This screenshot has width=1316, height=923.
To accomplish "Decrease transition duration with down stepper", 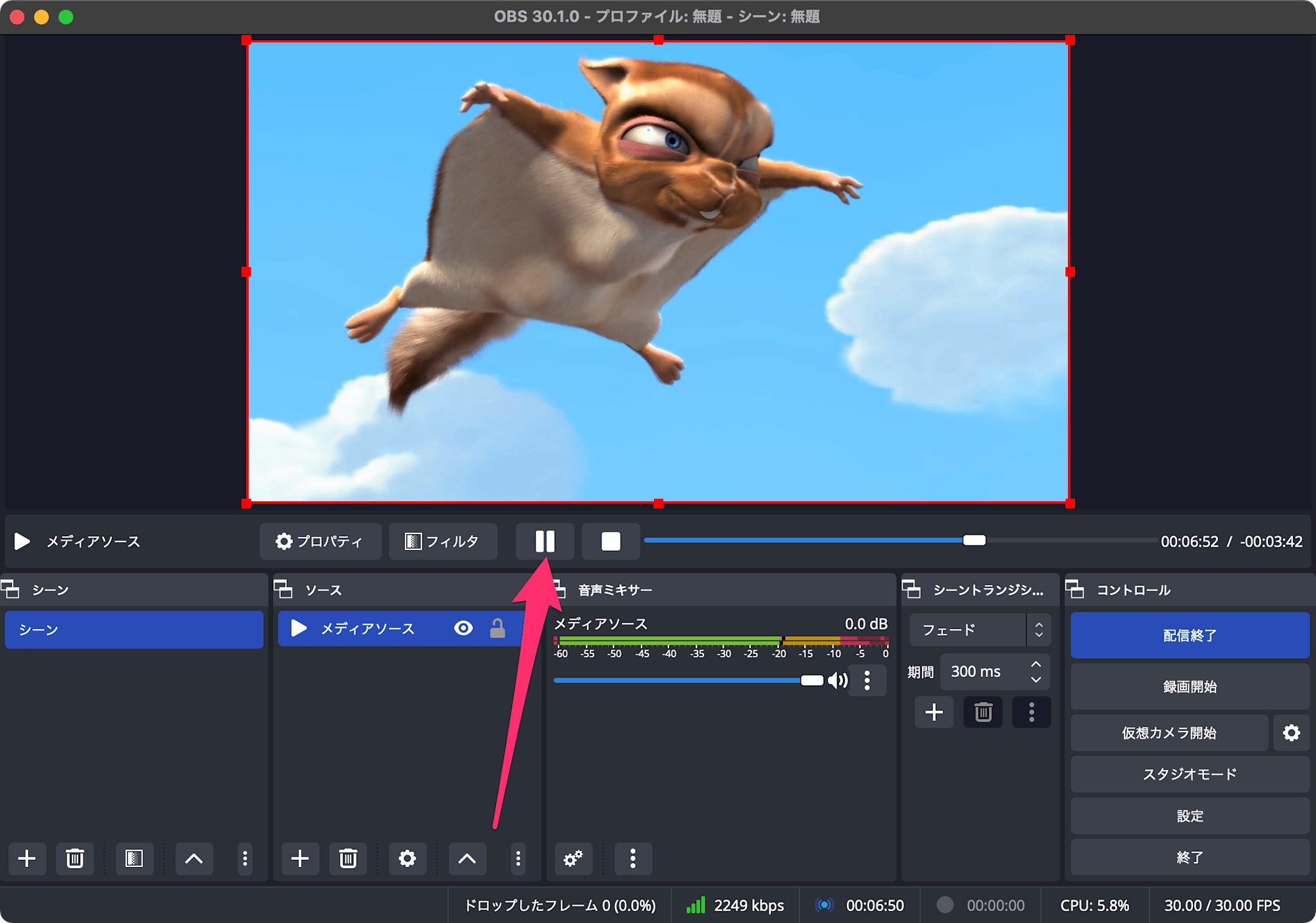I will pyautogui.click(x=1036, y=680).
